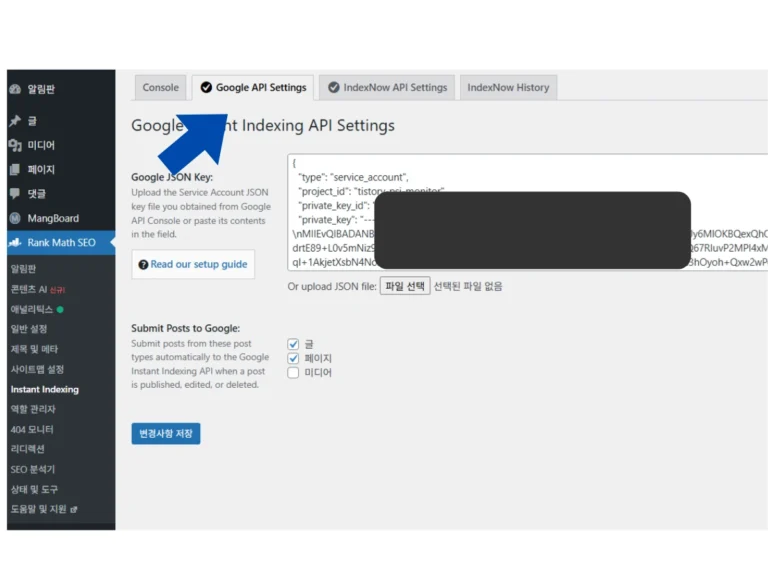Screen dimensions: 768x576
Task: Open the 제목 및 메타 submenu item
Action: [x=34, y=349]
